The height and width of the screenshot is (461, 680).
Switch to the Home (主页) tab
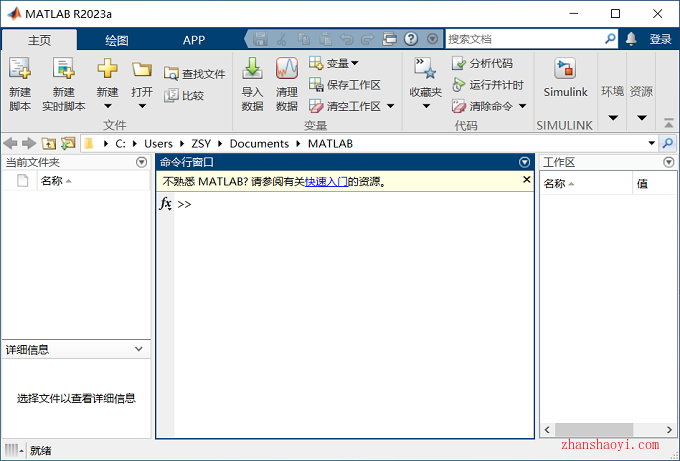(39, 40)
